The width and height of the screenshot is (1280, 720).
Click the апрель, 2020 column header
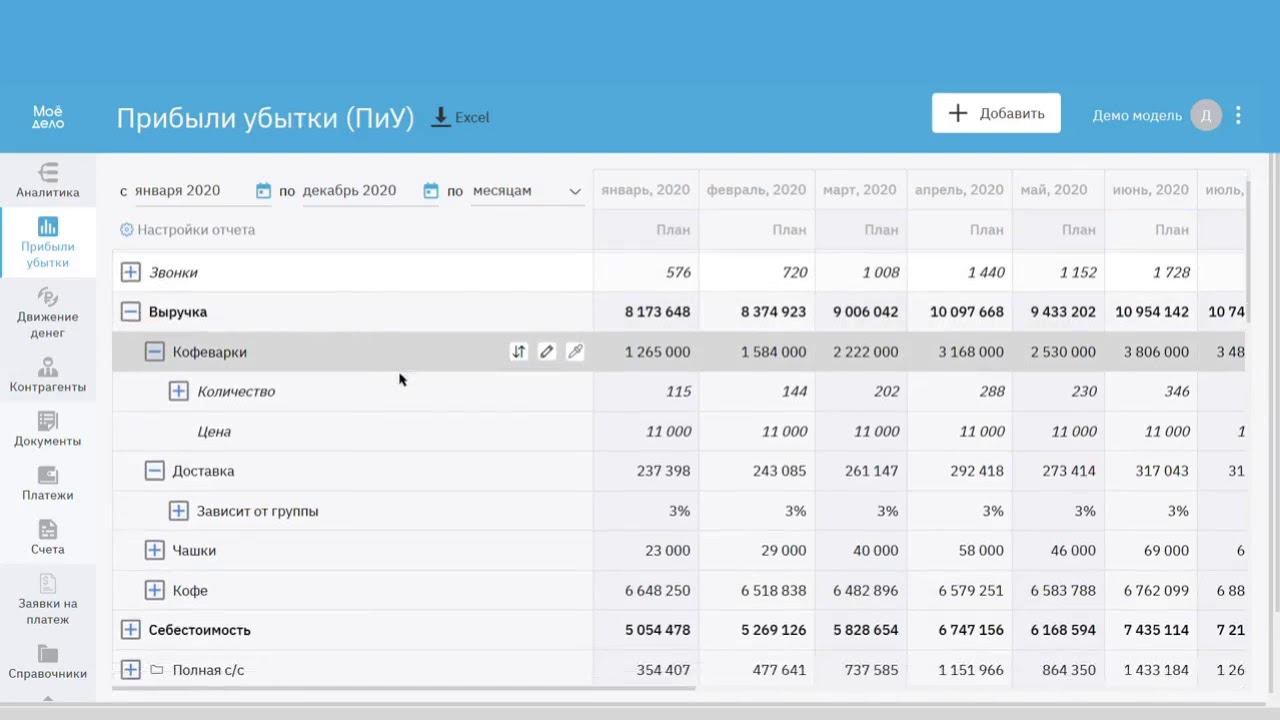pyautogui.click(x=958, y=190)
